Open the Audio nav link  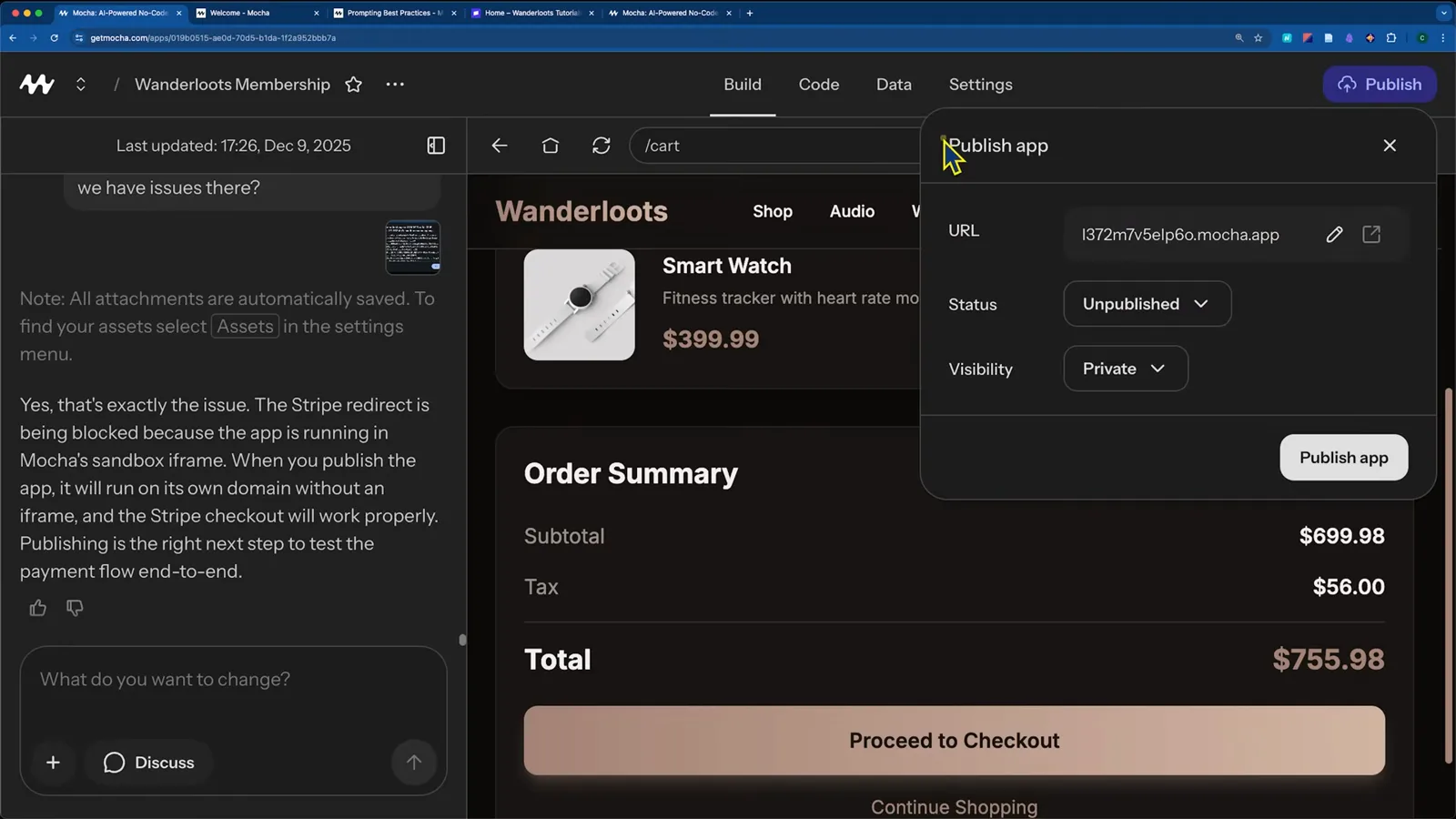(x=852, y=211)
